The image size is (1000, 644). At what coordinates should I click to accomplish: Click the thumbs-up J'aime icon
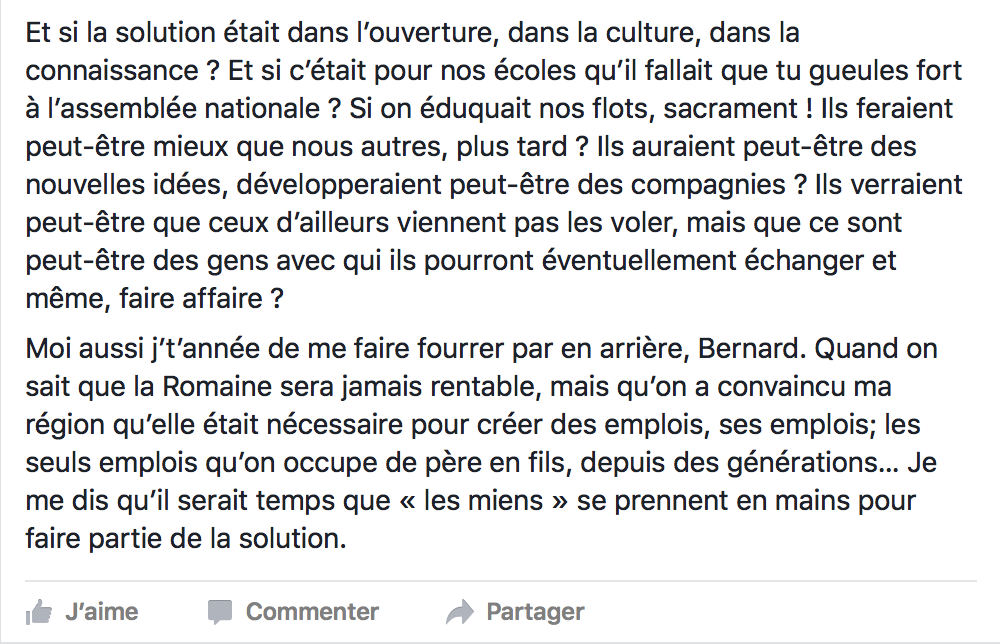click(x=39, y=613)
